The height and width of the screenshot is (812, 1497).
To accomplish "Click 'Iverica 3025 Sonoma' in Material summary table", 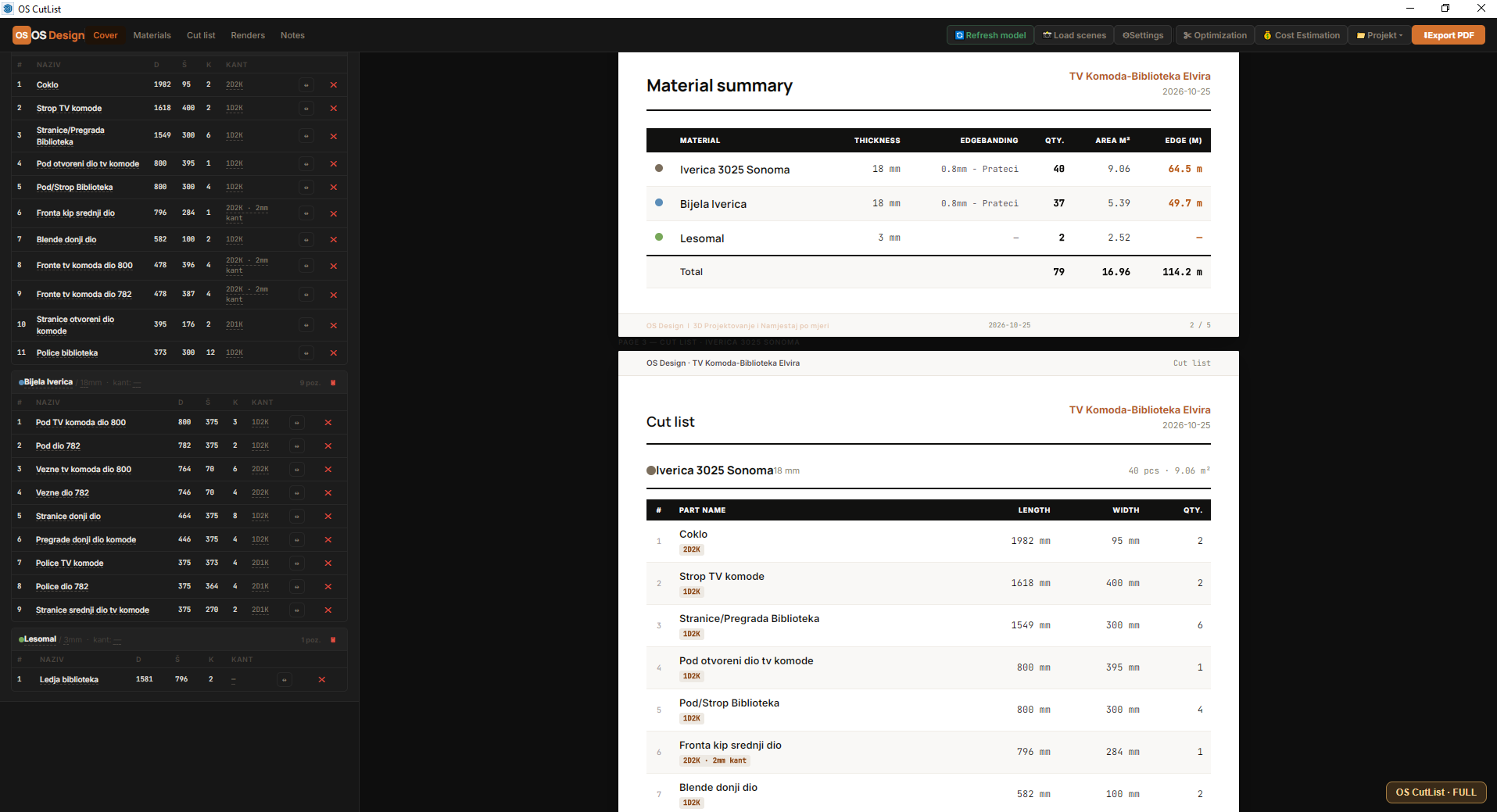I will point(735,170).
